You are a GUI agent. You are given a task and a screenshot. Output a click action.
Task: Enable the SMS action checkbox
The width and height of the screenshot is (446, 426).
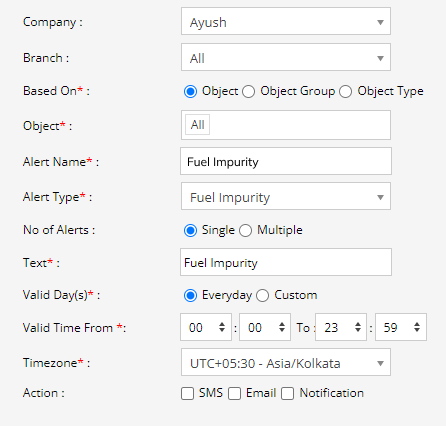(x=187, y=393)
